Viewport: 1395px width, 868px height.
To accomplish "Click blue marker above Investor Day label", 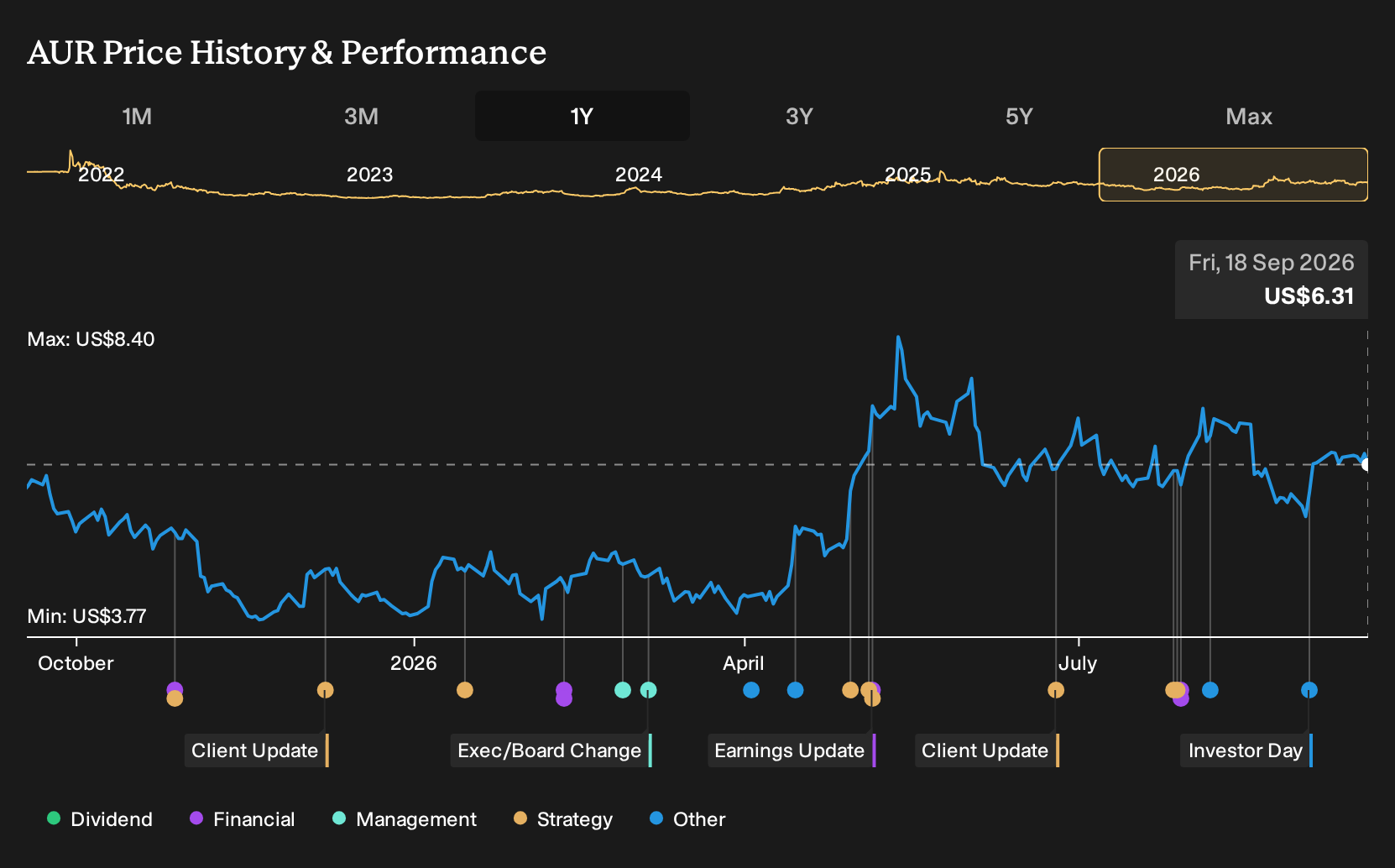I will (1309, 690).
